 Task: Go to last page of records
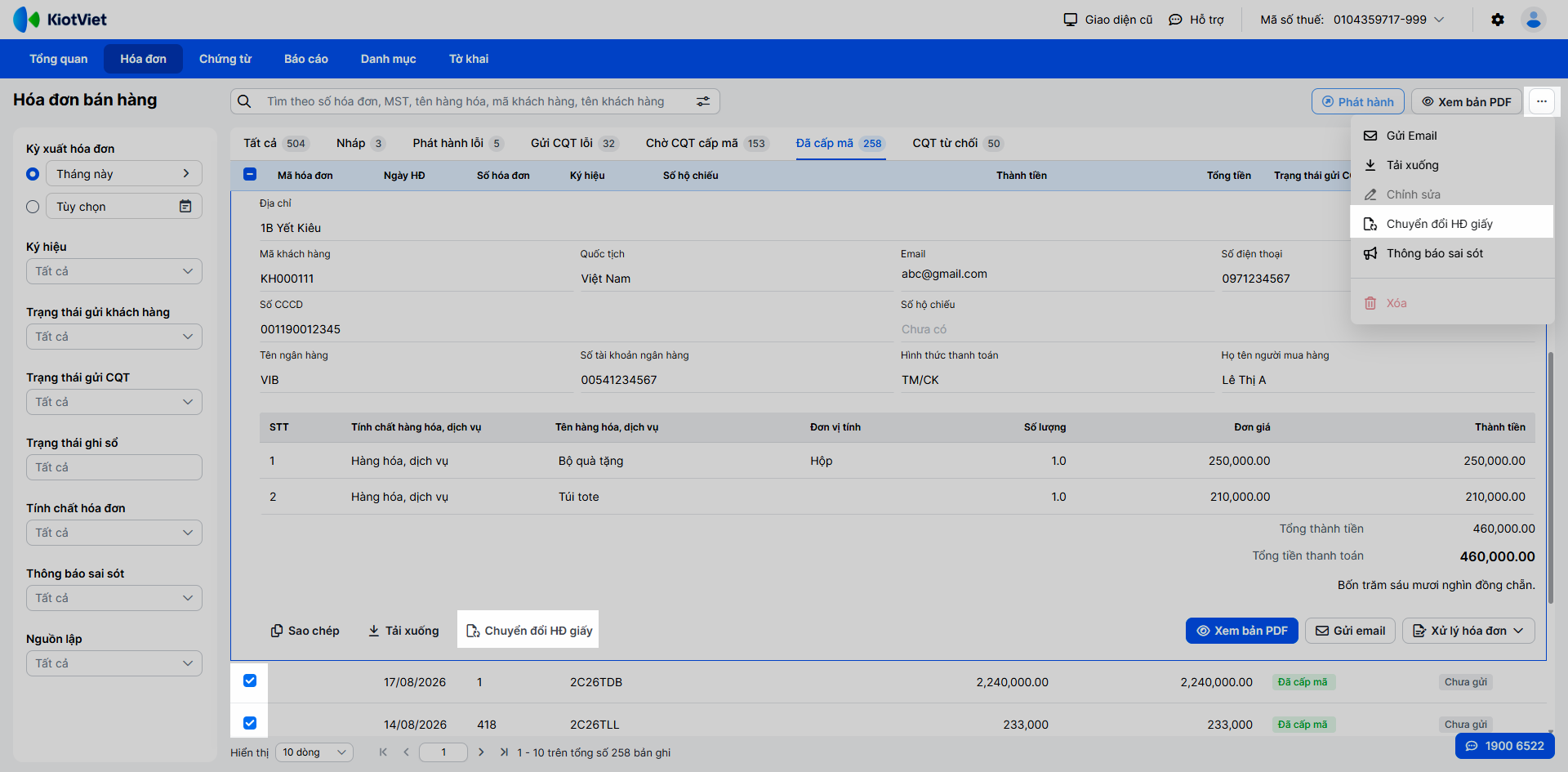[x=504, y=752]
